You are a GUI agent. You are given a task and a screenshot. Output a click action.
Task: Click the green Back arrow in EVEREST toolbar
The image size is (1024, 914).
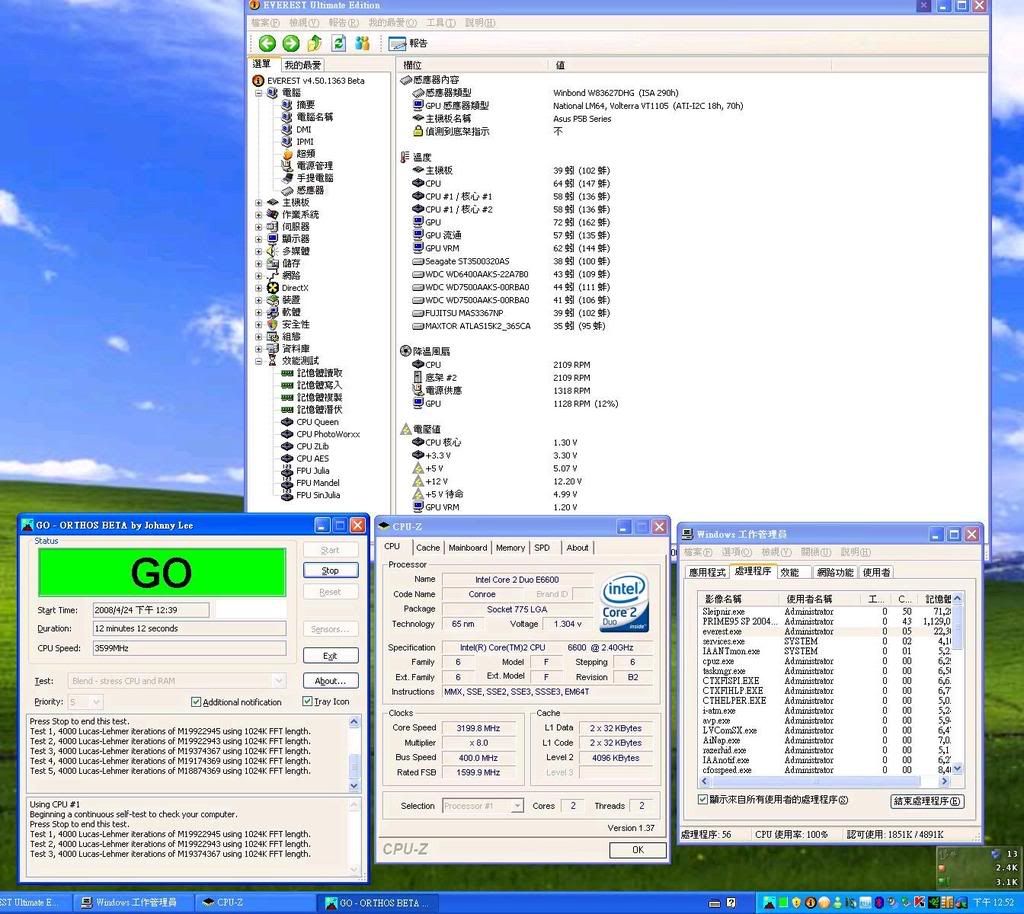click(267, 43)
